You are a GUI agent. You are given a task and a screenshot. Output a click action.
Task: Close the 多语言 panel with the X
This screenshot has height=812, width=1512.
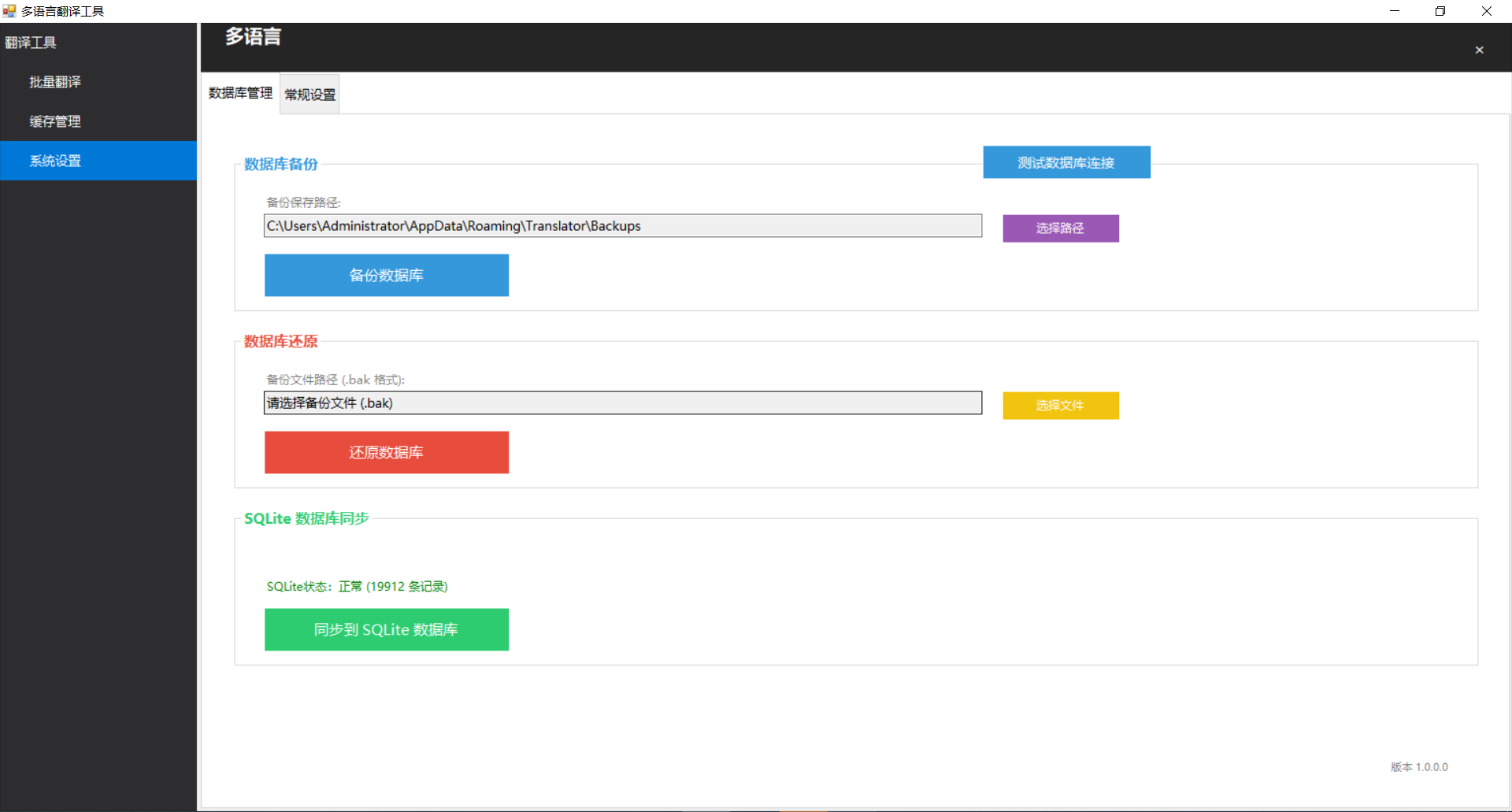(x=1480, y=50)
